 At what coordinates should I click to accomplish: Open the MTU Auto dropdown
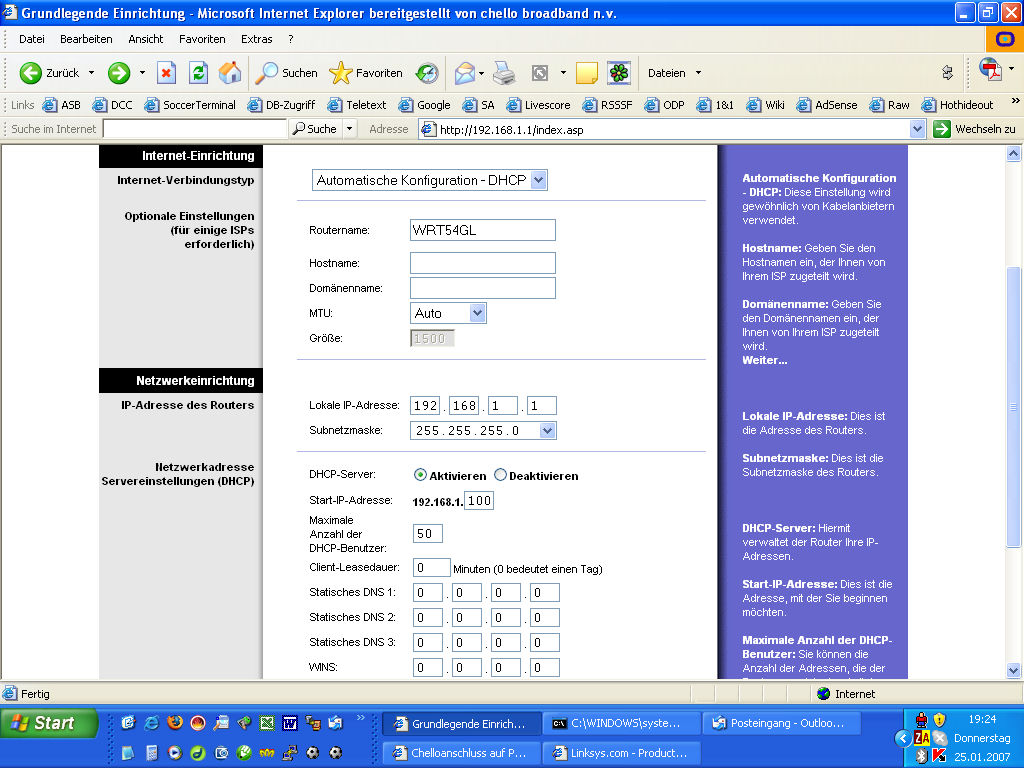point(448,313)
